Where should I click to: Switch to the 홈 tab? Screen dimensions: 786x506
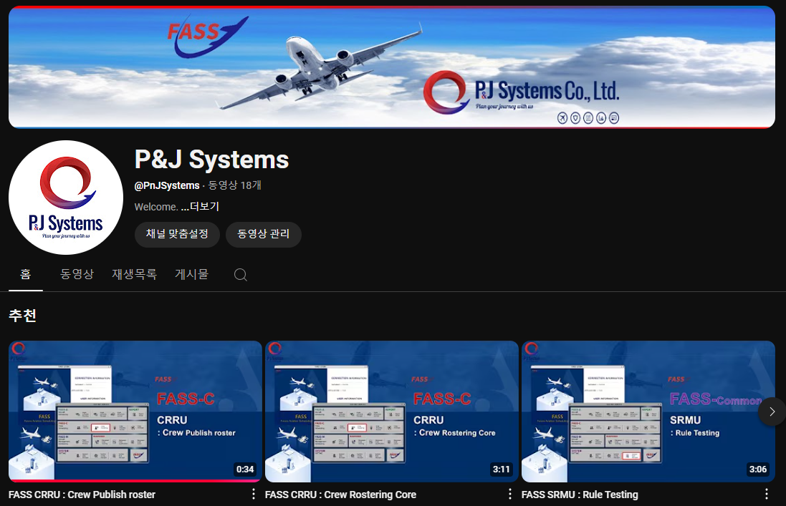coord(26,274)
